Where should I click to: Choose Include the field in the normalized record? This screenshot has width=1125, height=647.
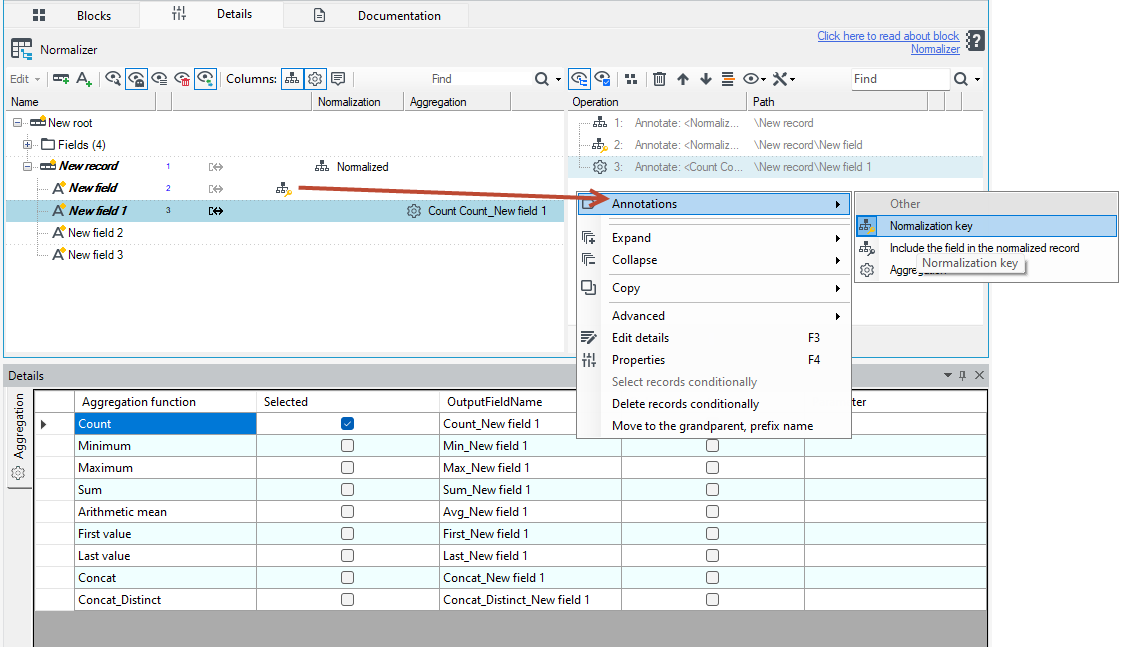[987, 248]
